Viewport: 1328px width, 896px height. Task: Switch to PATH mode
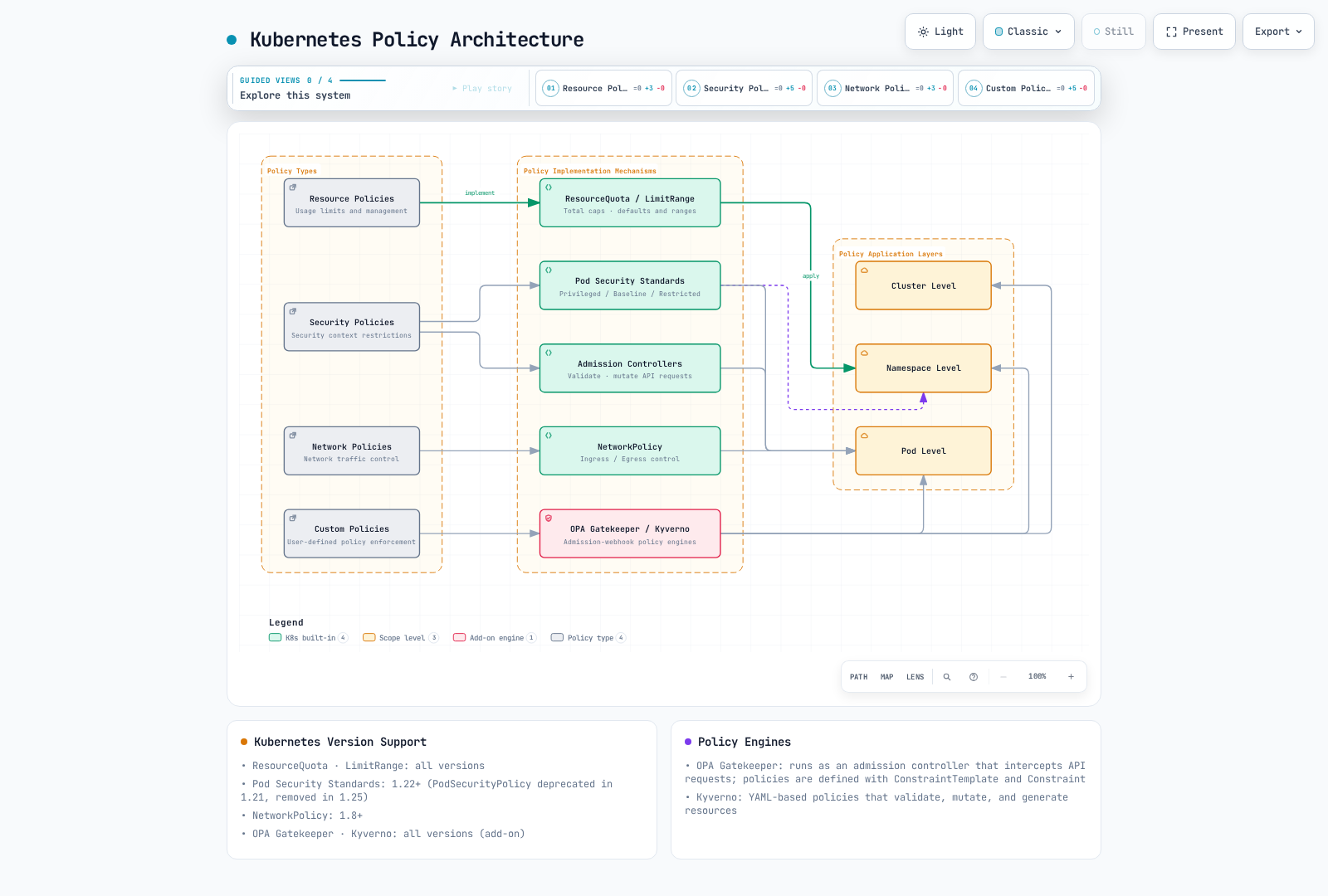pyautogui.click(x=858, y=677)
